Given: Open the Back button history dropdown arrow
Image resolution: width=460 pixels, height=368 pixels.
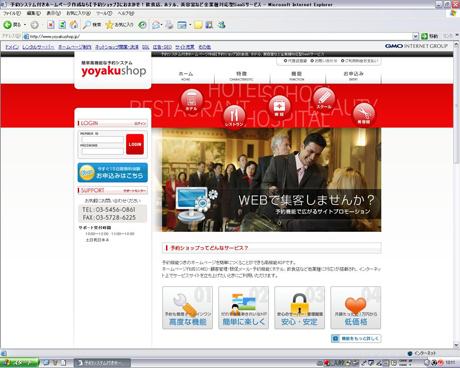Looking at the screenshot, I should click(x=25, y=25).
